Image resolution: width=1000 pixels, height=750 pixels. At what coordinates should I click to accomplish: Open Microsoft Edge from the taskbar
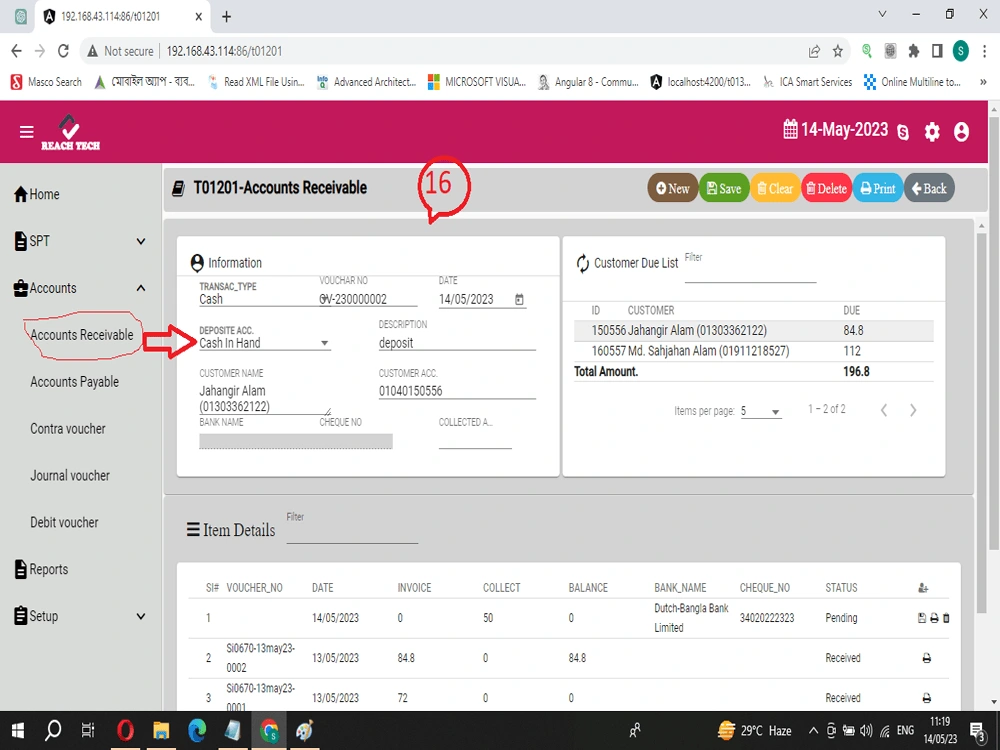[197, 730]
